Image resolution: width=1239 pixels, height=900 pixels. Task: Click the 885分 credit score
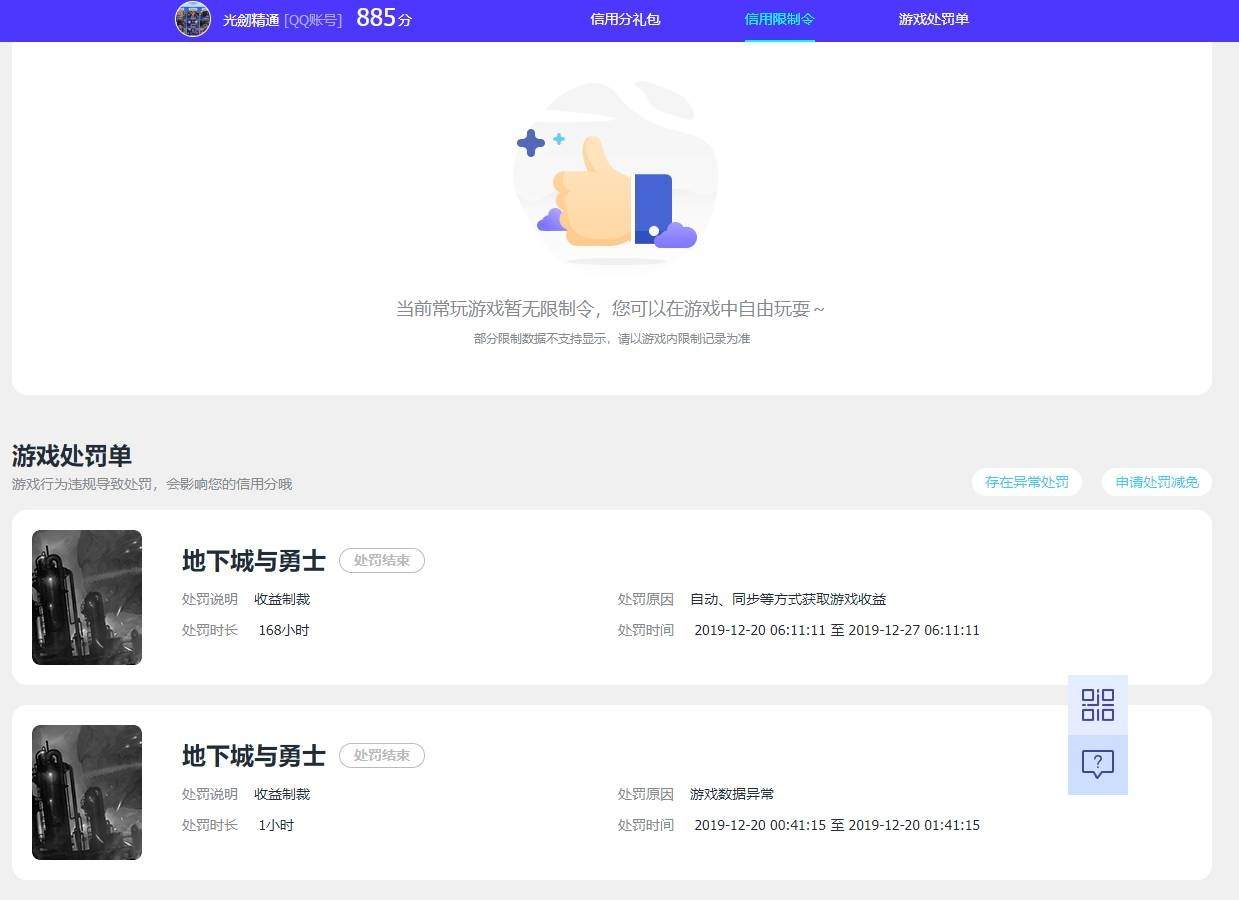[x=384, y=18]
